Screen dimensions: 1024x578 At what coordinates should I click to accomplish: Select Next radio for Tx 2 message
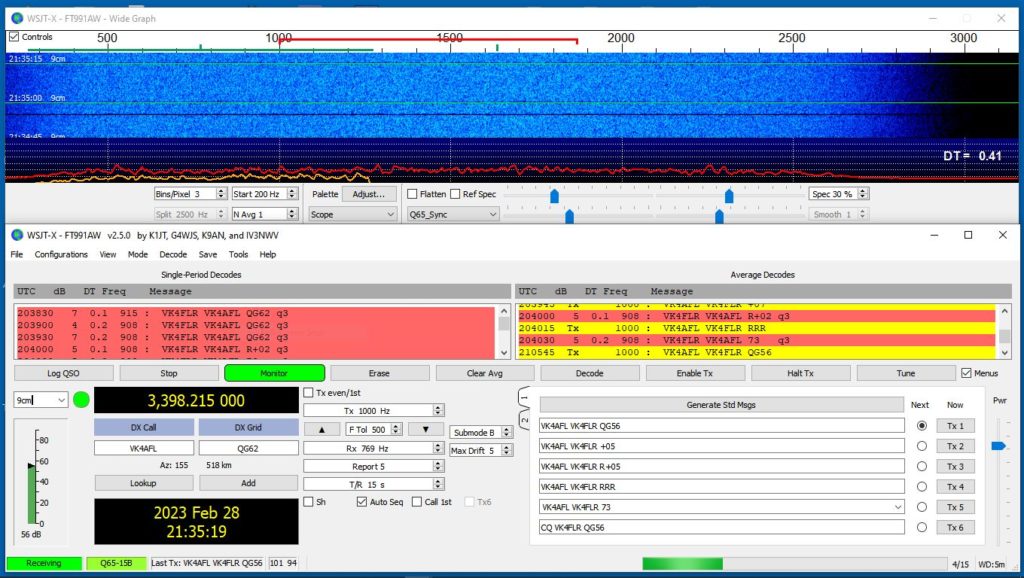point(921,446)
